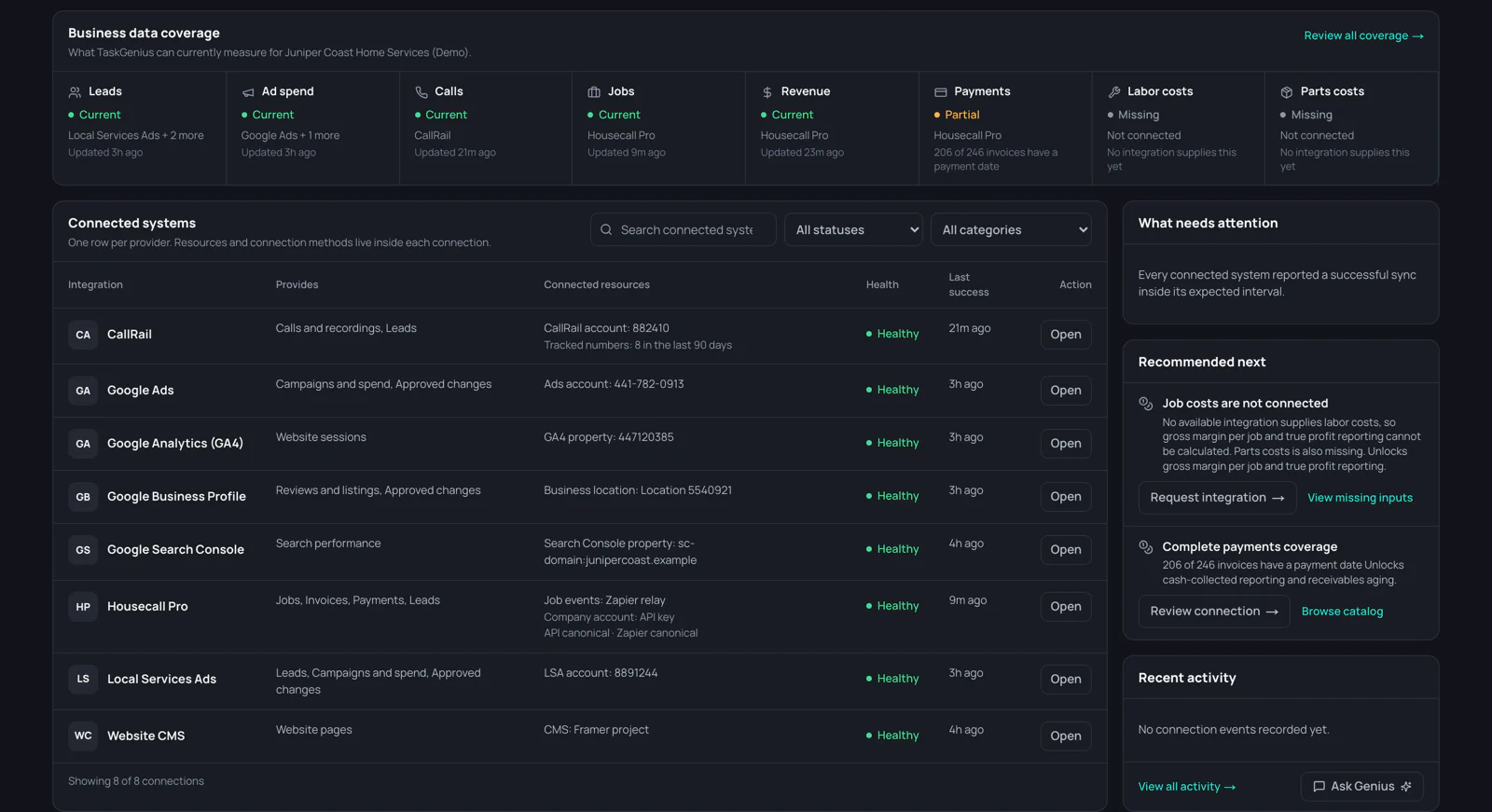Click Housecall Pro row Healthy status

coord(892,606)
